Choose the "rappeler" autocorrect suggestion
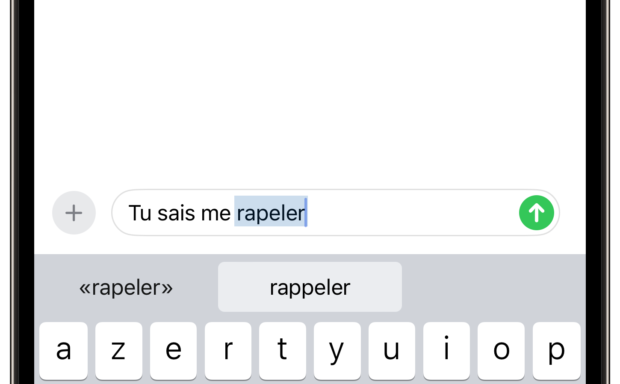Viewport: 620px width, 384px height. (310, 287)
